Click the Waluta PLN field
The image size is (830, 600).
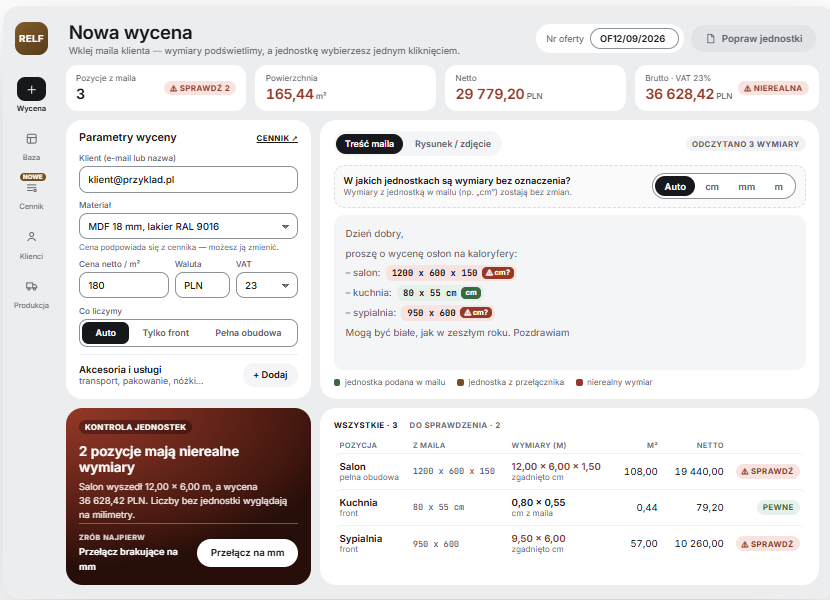coord(202,285)
